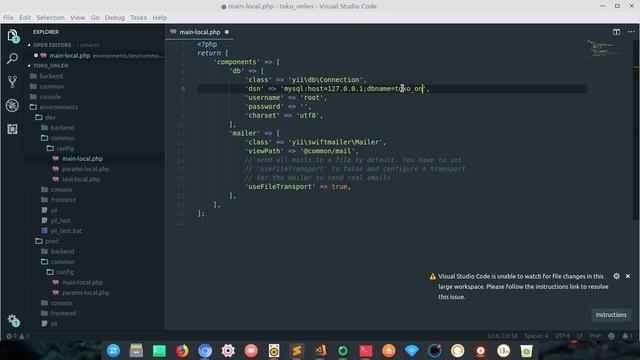640x360 pixels.
Task: Split the editor with the layout icon
Action: [x=616, y=32]
